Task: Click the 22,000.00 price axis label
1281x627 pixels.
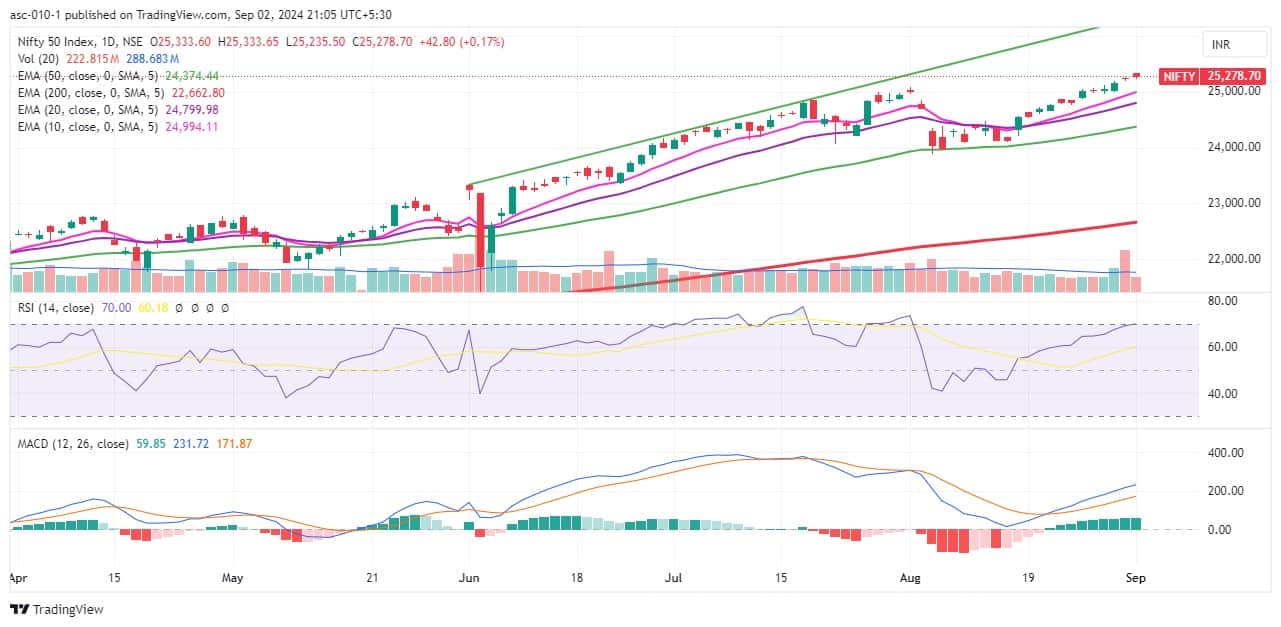Action: [1233, 259]
